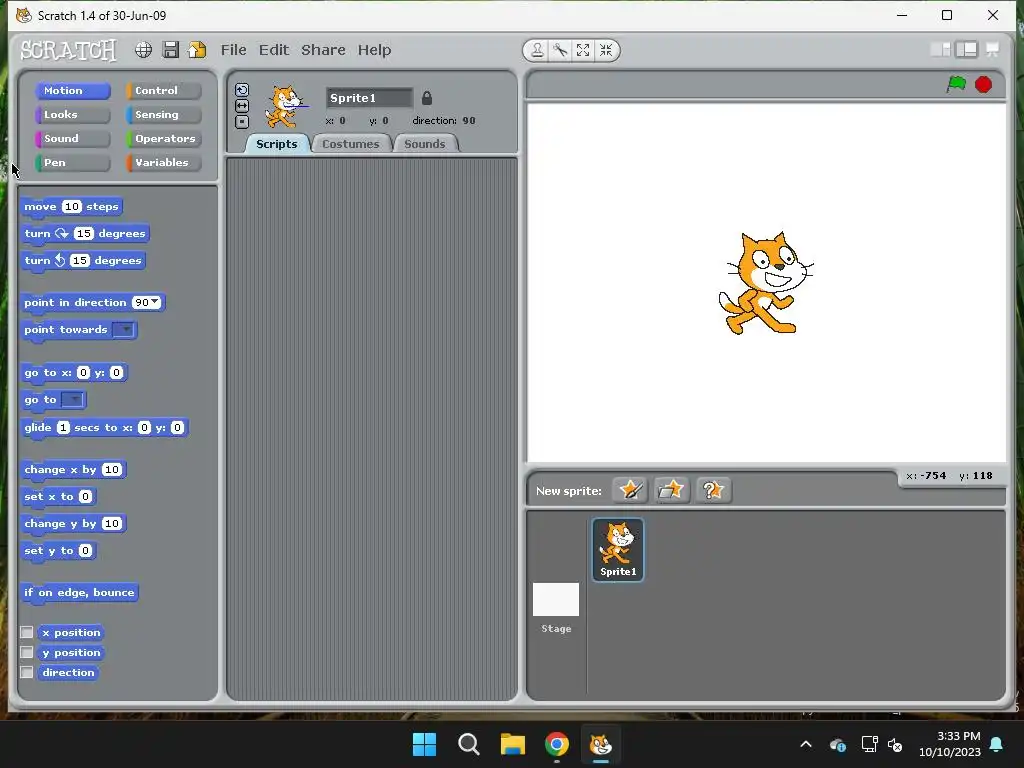Click the move 10 steps block
1024x768 pixels.
tap(72, 206)
